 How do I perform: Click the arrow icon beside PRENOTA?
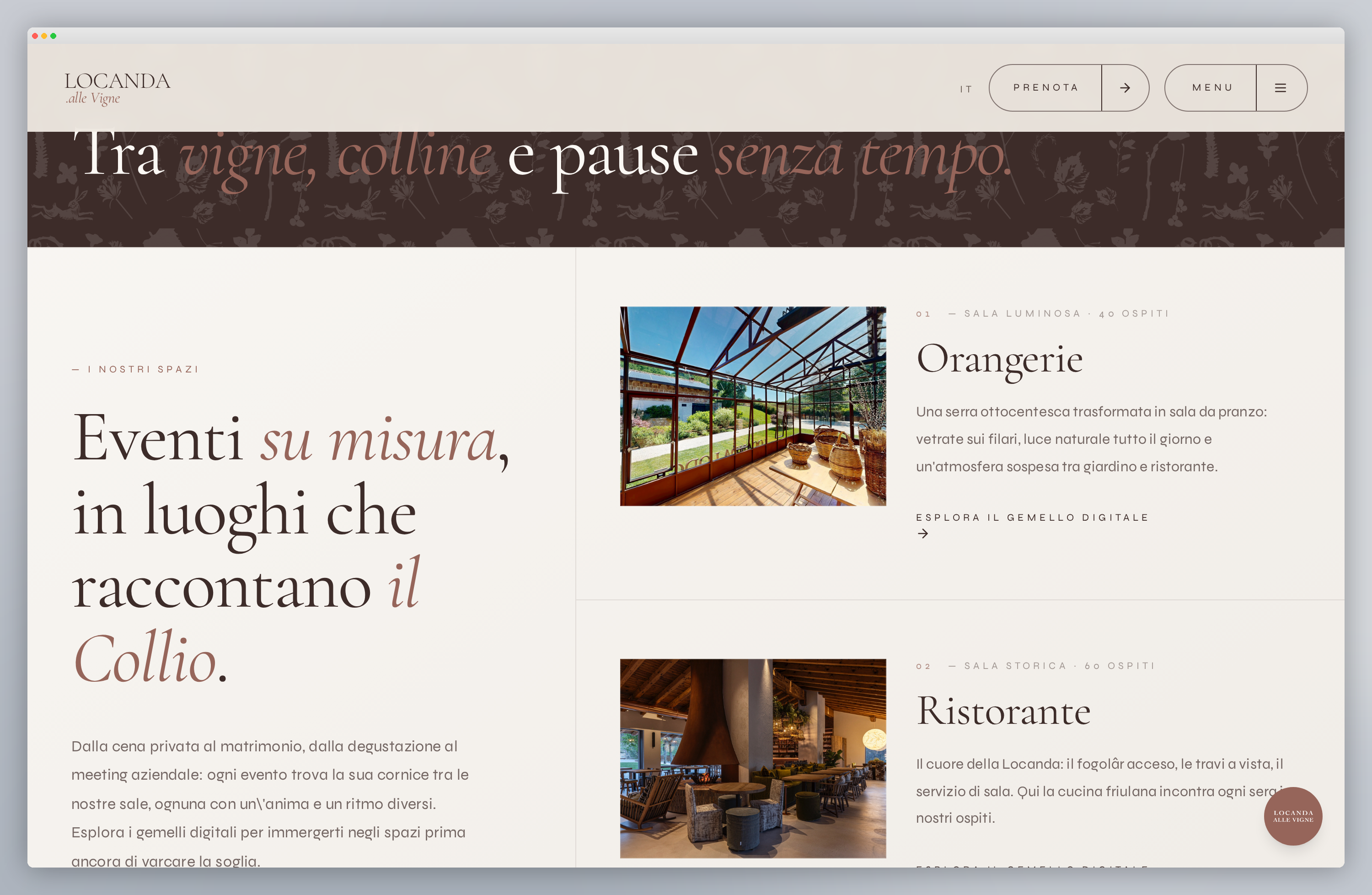pyautogui.click(x=1125, y=88)
